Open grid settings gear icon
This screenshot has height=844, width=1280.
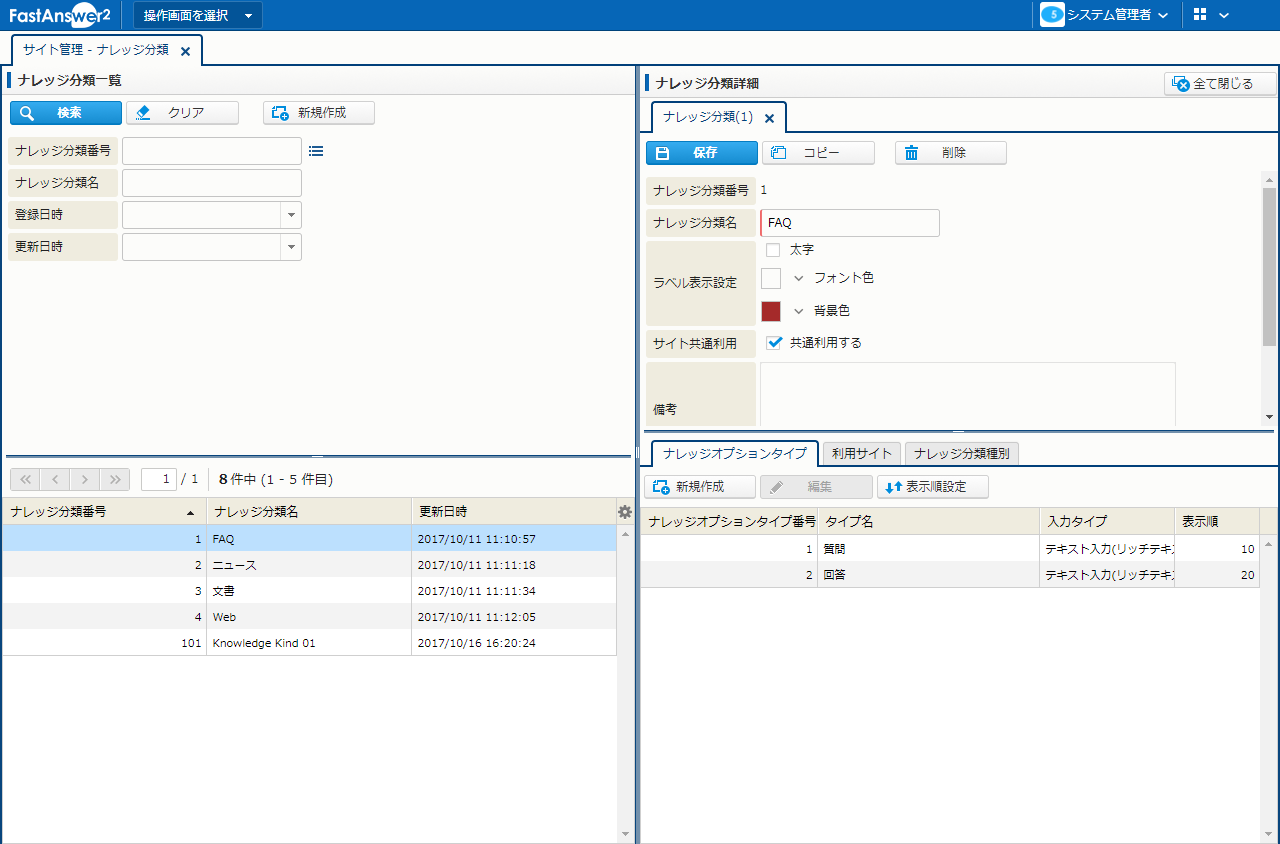(x=625, y=512)
